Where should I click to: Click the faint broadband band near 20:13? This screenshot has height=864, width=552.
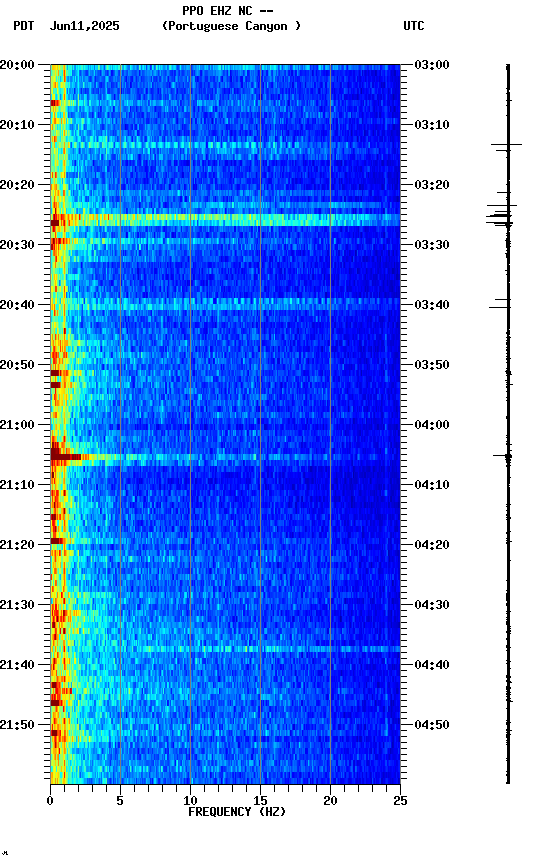point(225,145)
